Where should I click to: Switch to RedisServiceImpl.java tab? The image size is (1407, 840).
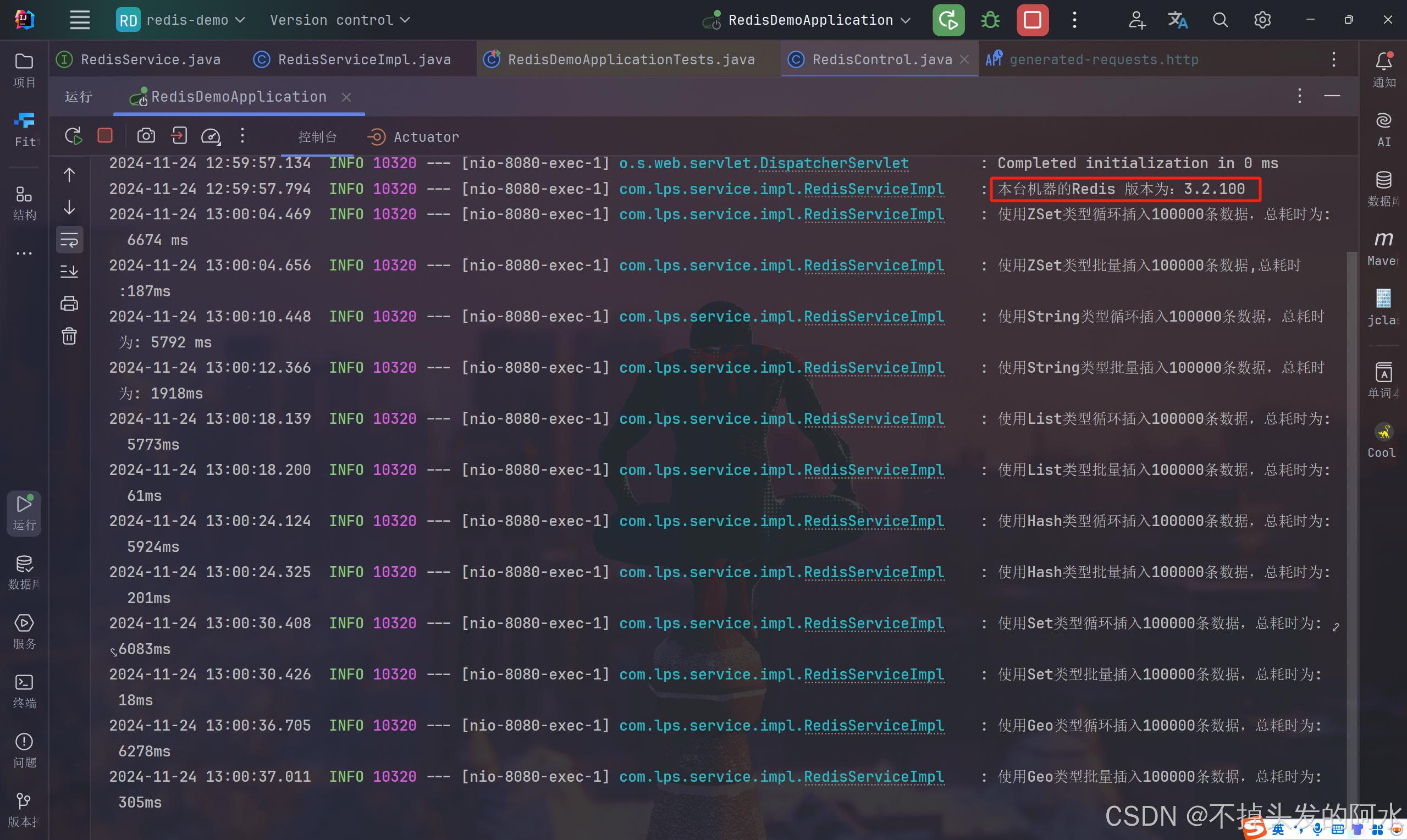pyautogui.click(x=352, y=59)
